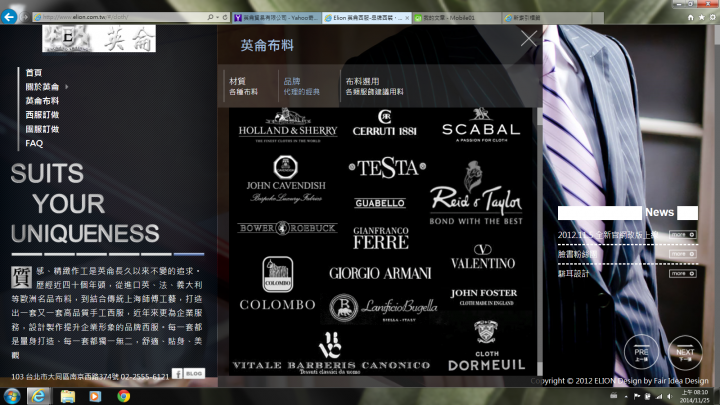Open the browser favorites star icon
720x405 pixels.
coord(702,17)
